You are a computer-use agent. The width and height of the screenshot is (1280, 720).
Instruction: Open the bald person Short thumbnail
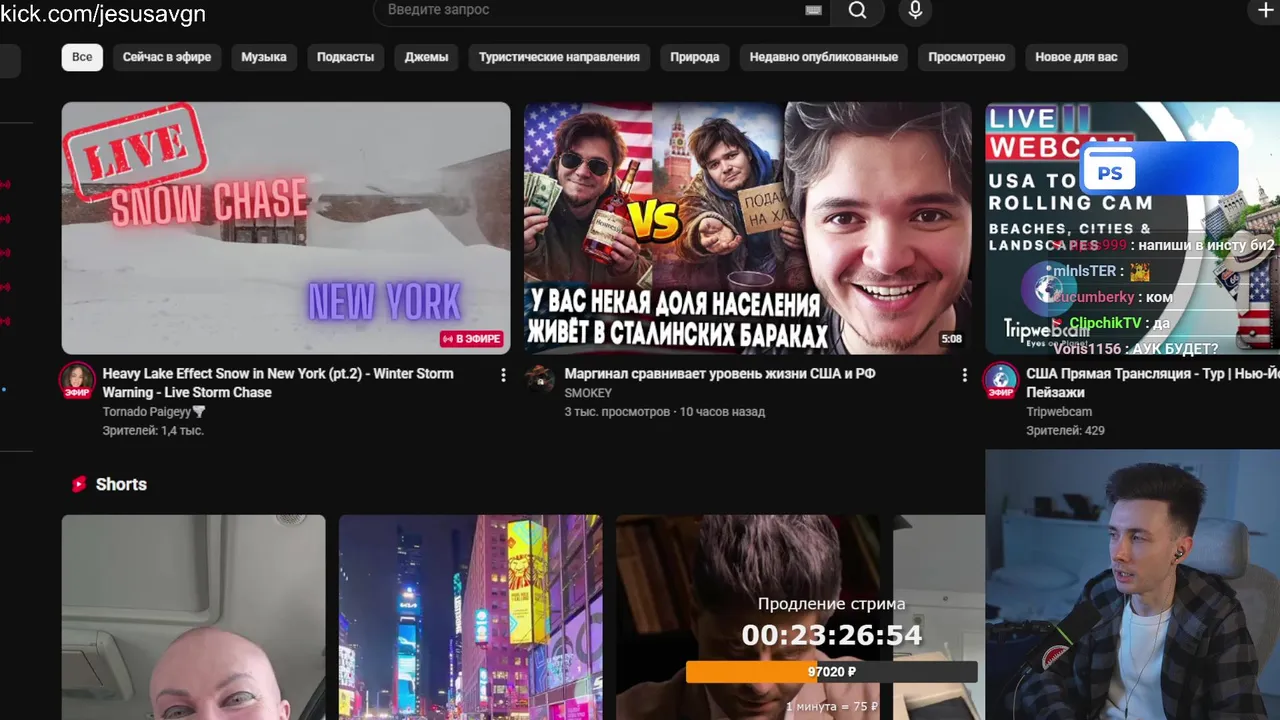pos(194,617)
